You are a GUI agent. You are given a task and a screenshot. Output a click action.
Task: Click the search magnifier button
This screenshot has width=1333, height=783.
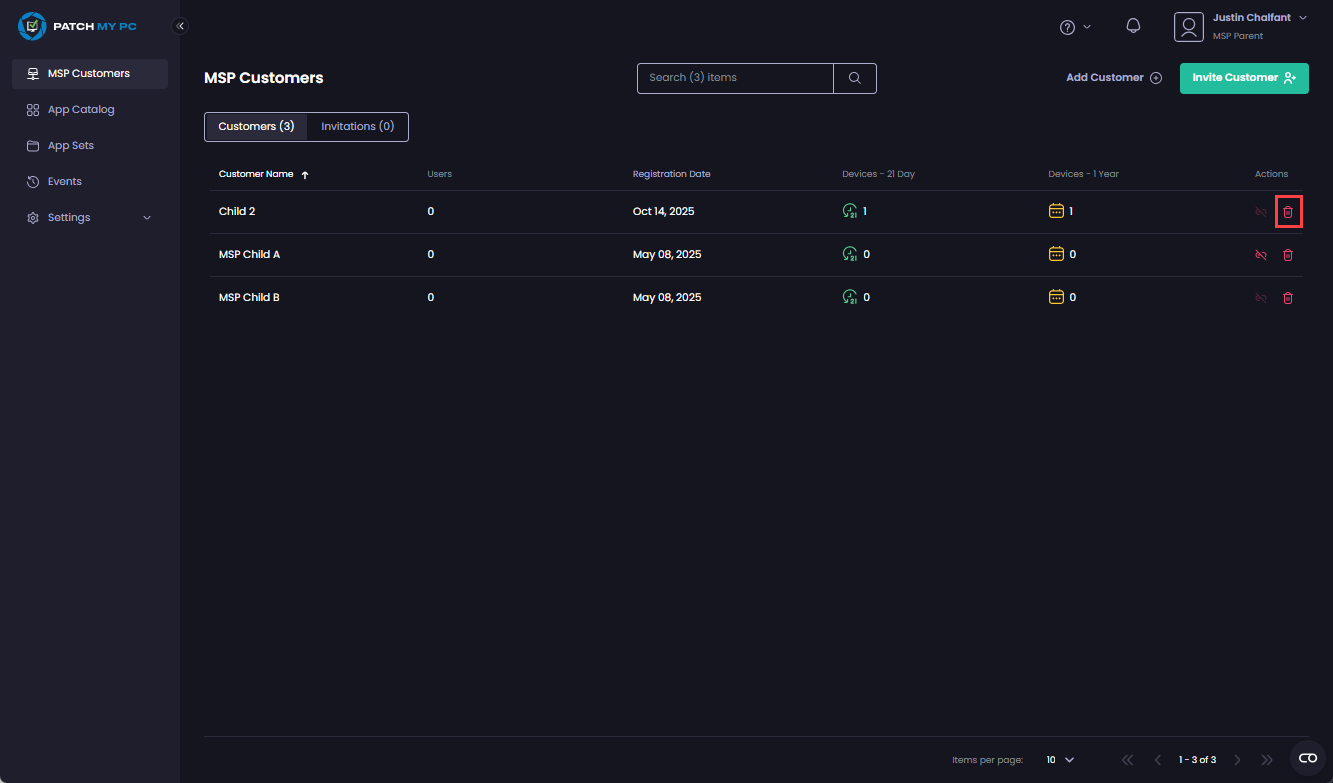855,78
